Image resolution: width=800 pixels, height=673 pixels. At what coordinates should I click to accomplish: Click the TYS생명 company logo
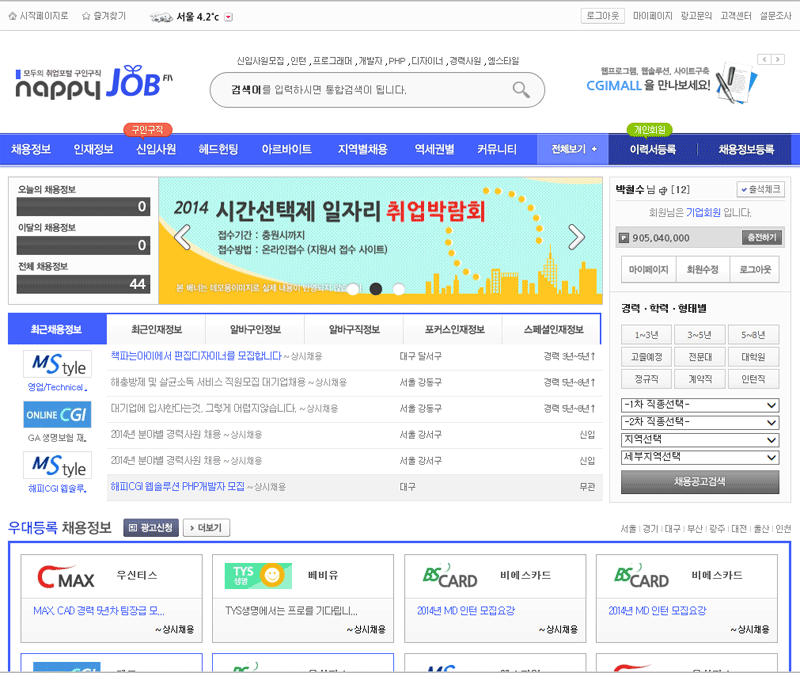coord(257,578)
